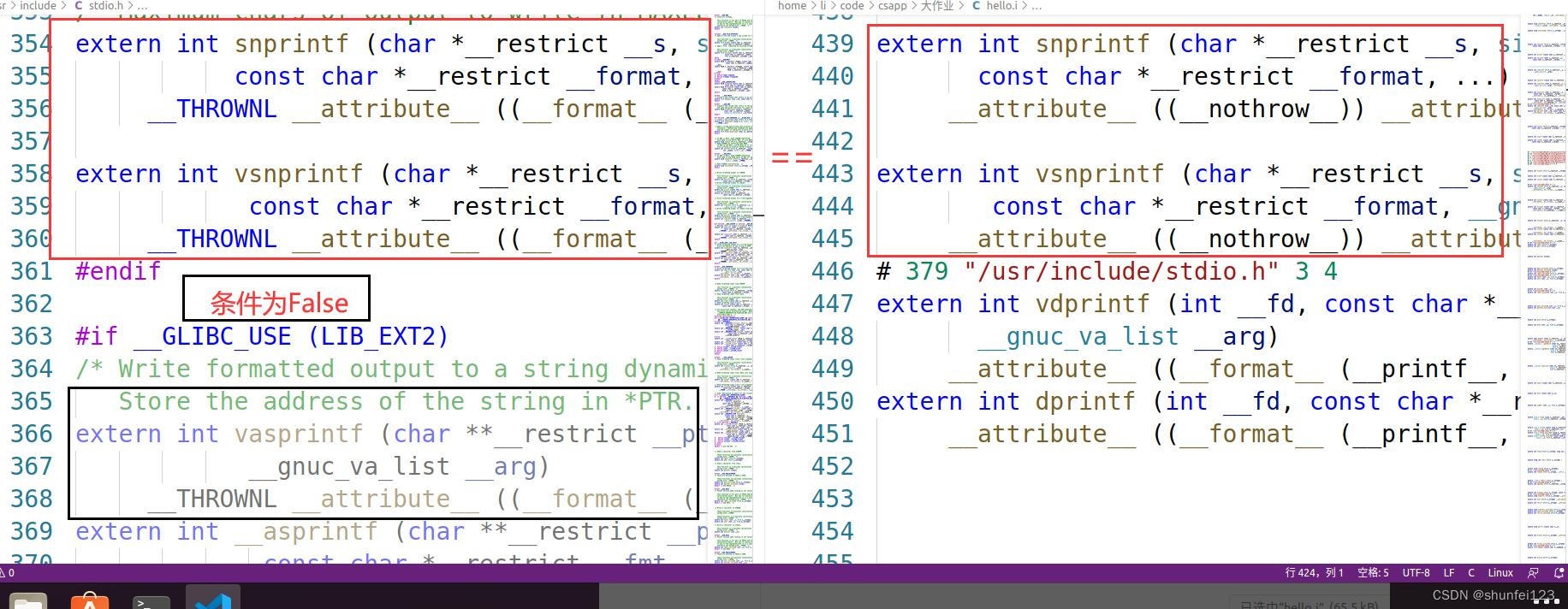The image size is (1568, 609).
Task: Select the C language mode indicator
Action: click(x=1471, y=573)
